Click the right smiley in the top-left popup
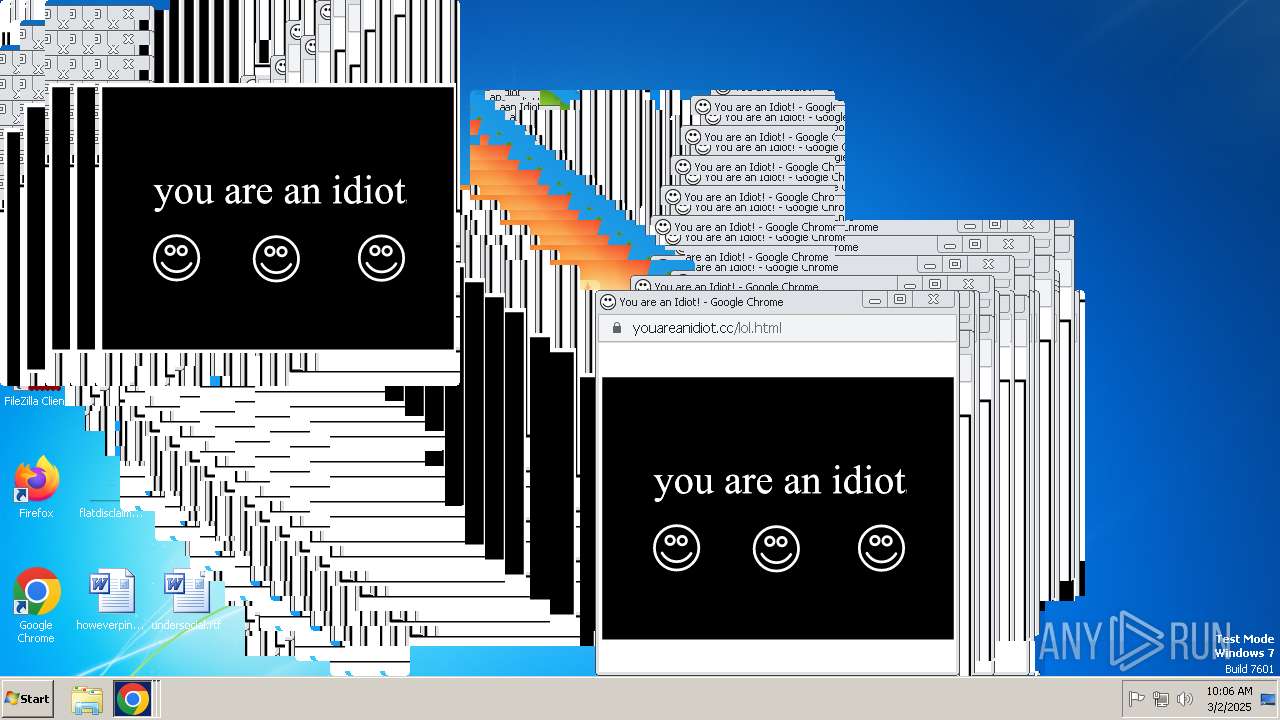The width and height of the screenshot is (1280, 720). pos(381,258)
